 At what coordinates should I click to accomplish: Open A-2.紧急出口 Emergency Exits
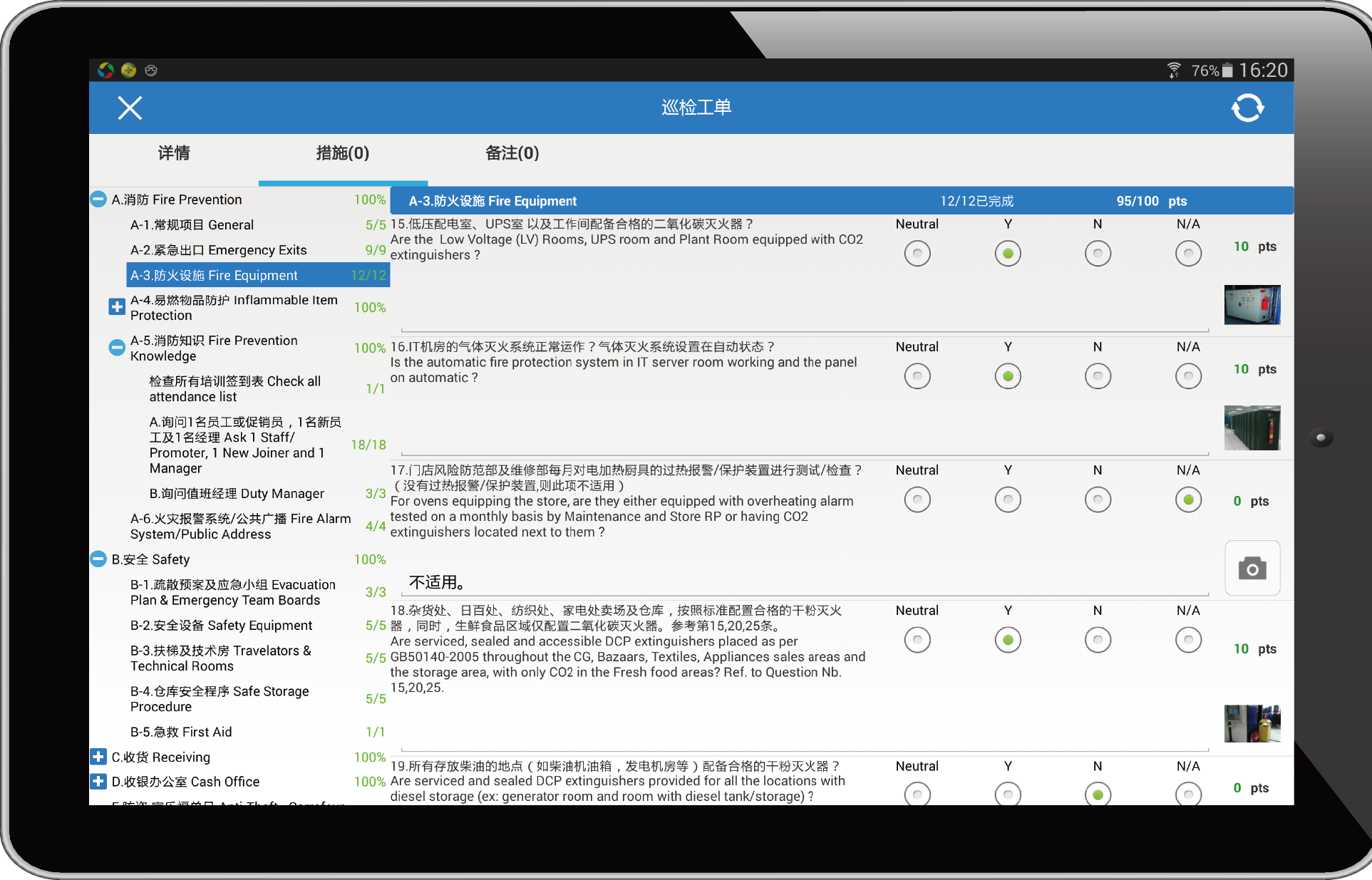pyautogui.click(x=258, y=250)
